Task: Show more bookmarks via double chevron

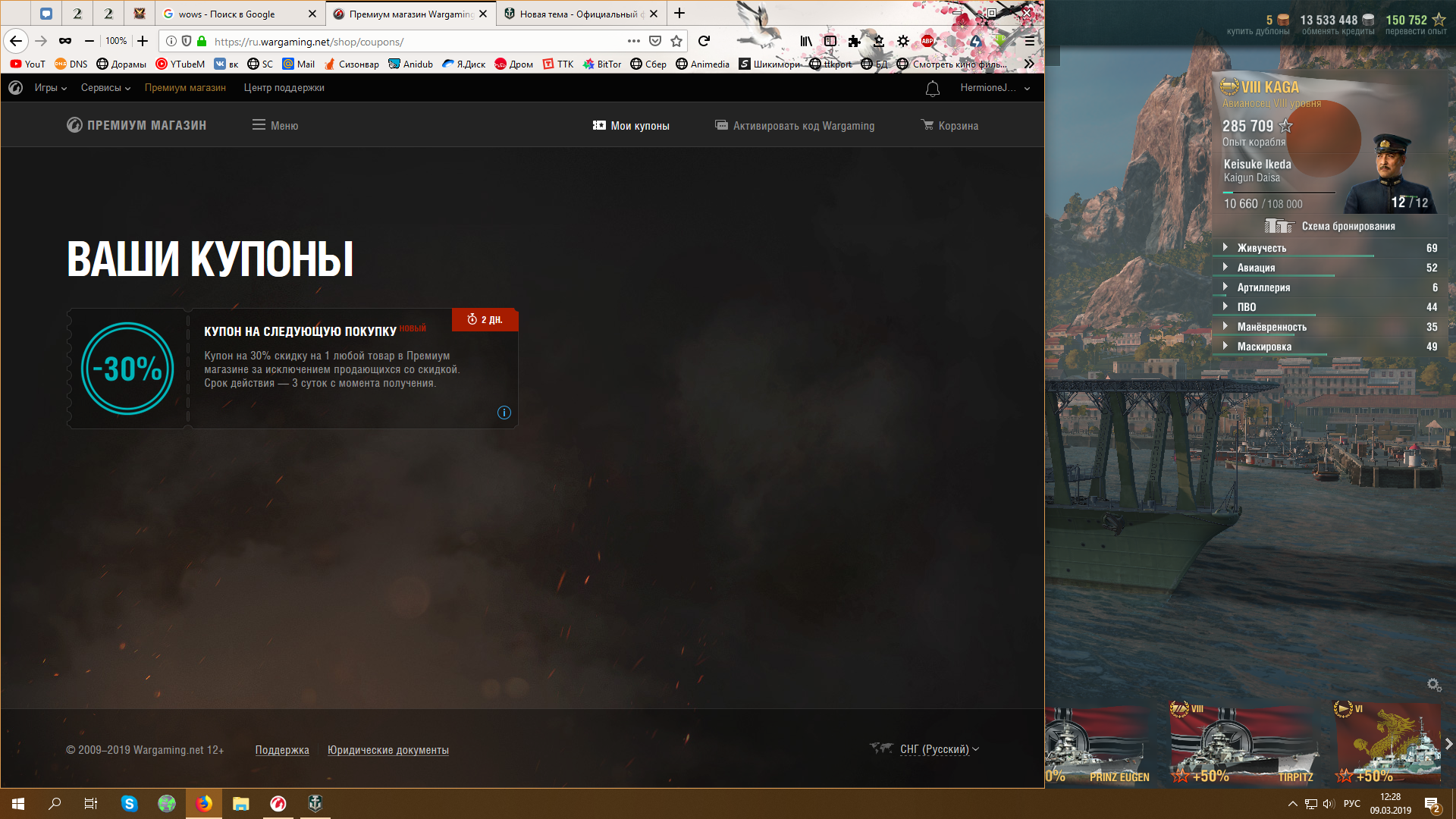Action: pyautogui.click(x=1029, y=64)
